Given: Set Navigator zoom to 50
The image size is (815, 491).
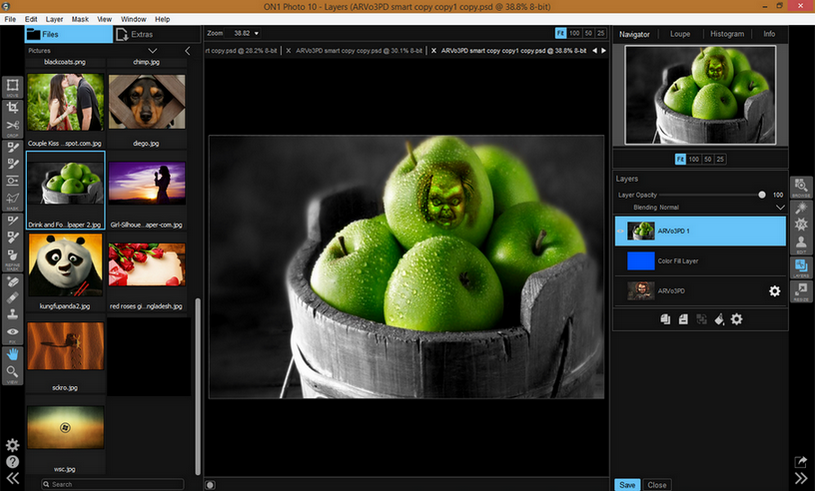Looking at the screenshot, I should (x=707, y=159).
